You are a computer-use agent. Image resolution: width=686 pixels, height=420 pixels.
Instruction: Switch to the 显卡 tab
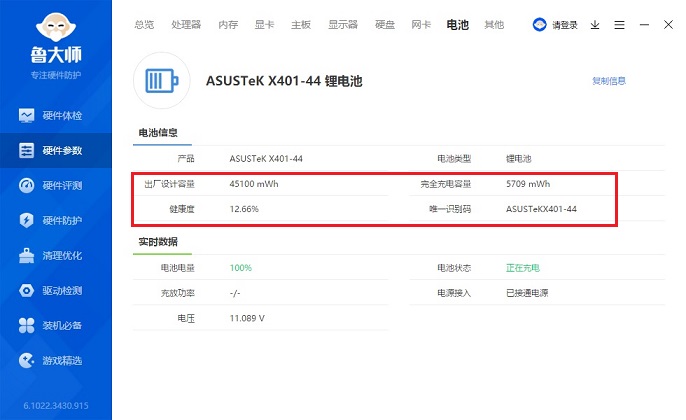click(266, 24)
